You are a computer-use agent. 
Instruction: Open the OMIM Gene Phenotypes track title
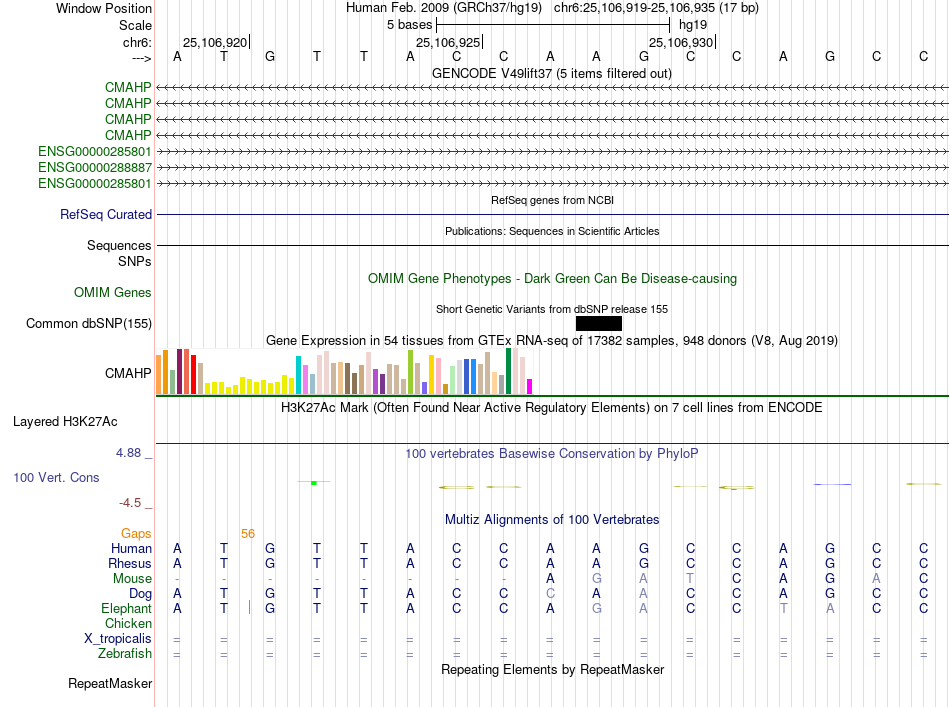552,279
